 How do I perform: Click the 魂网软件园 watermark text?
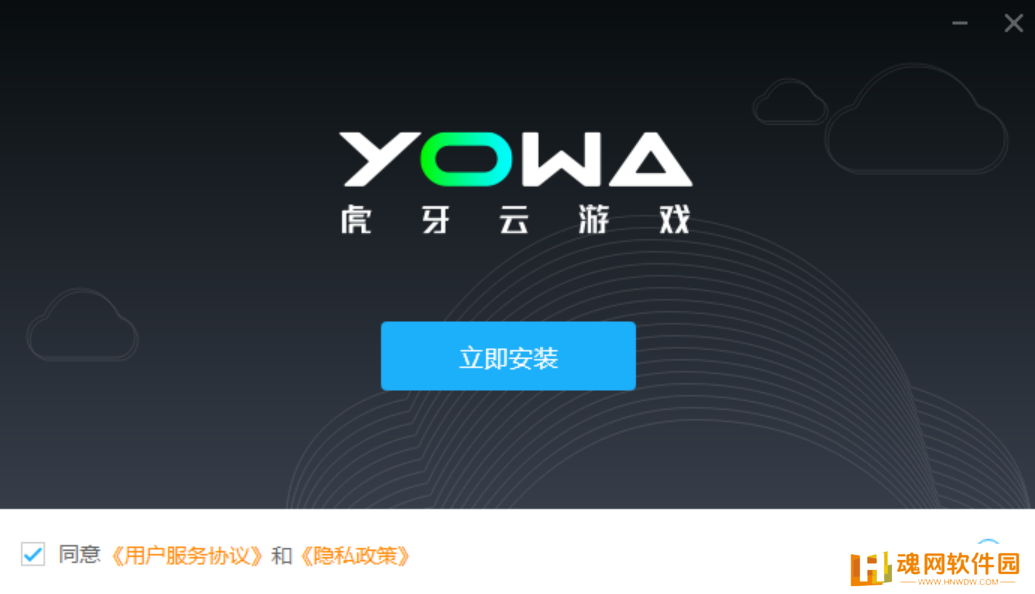(x=958, y=564)
